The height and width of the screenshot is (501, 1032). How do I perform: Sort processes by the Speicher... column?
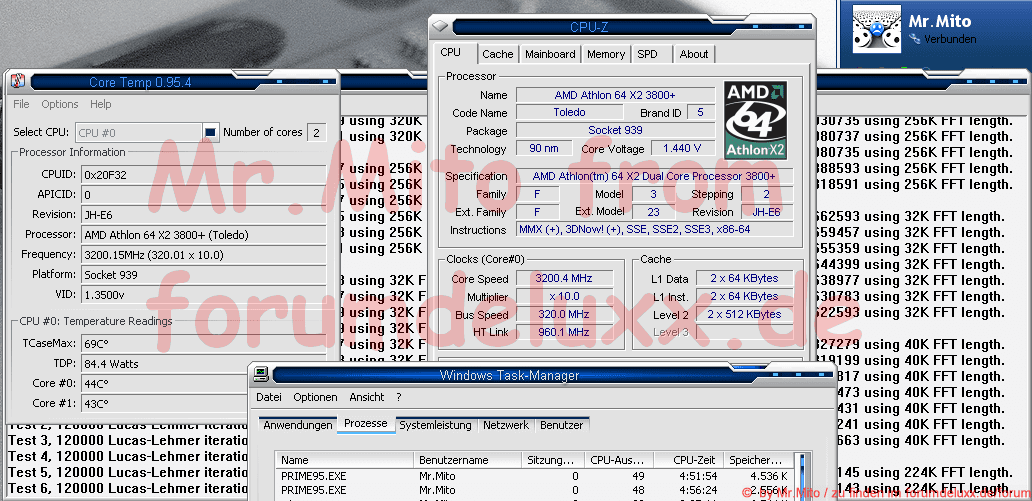pos(759,460)
